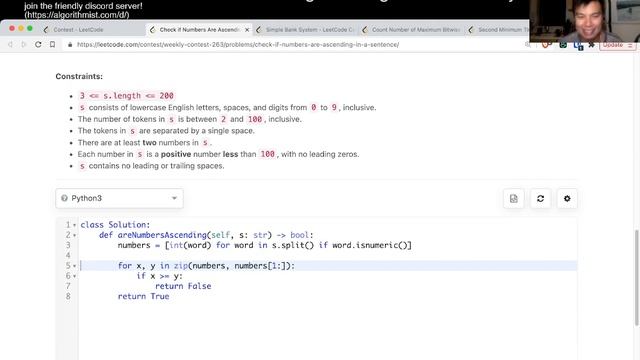Click line number 8 in the gutter
Image resolution: width=640 pixels, height=360 pixels.
68,296
